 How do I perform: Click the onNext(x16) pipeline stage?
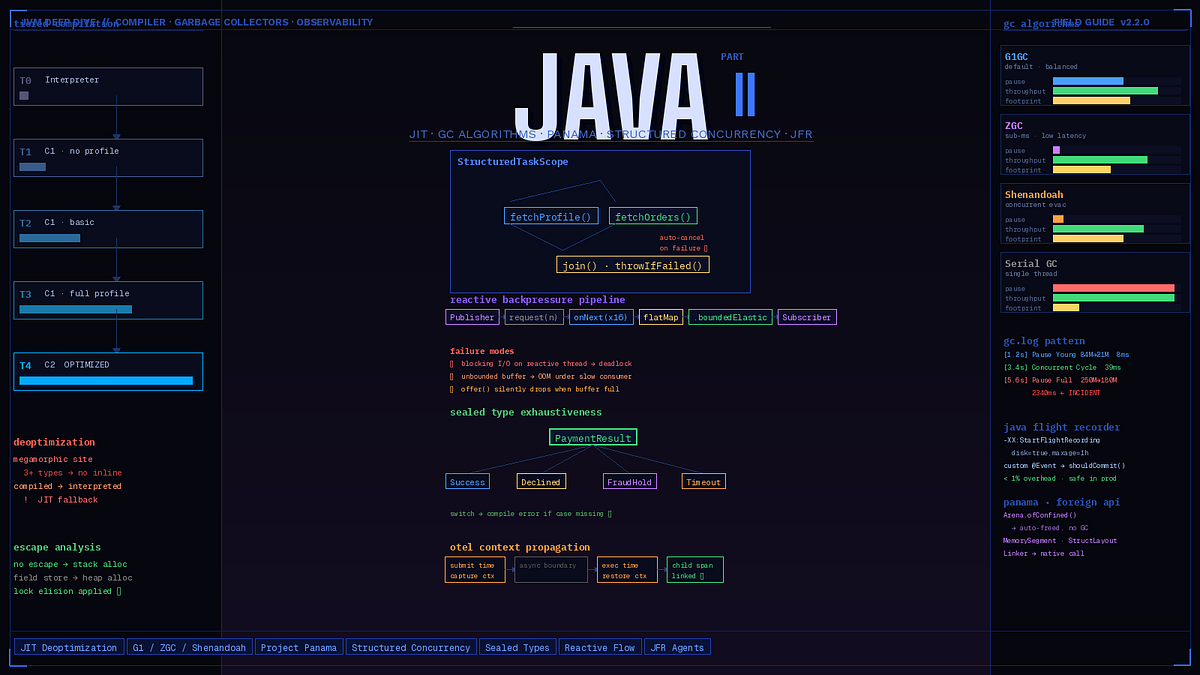tap(601, 317)
